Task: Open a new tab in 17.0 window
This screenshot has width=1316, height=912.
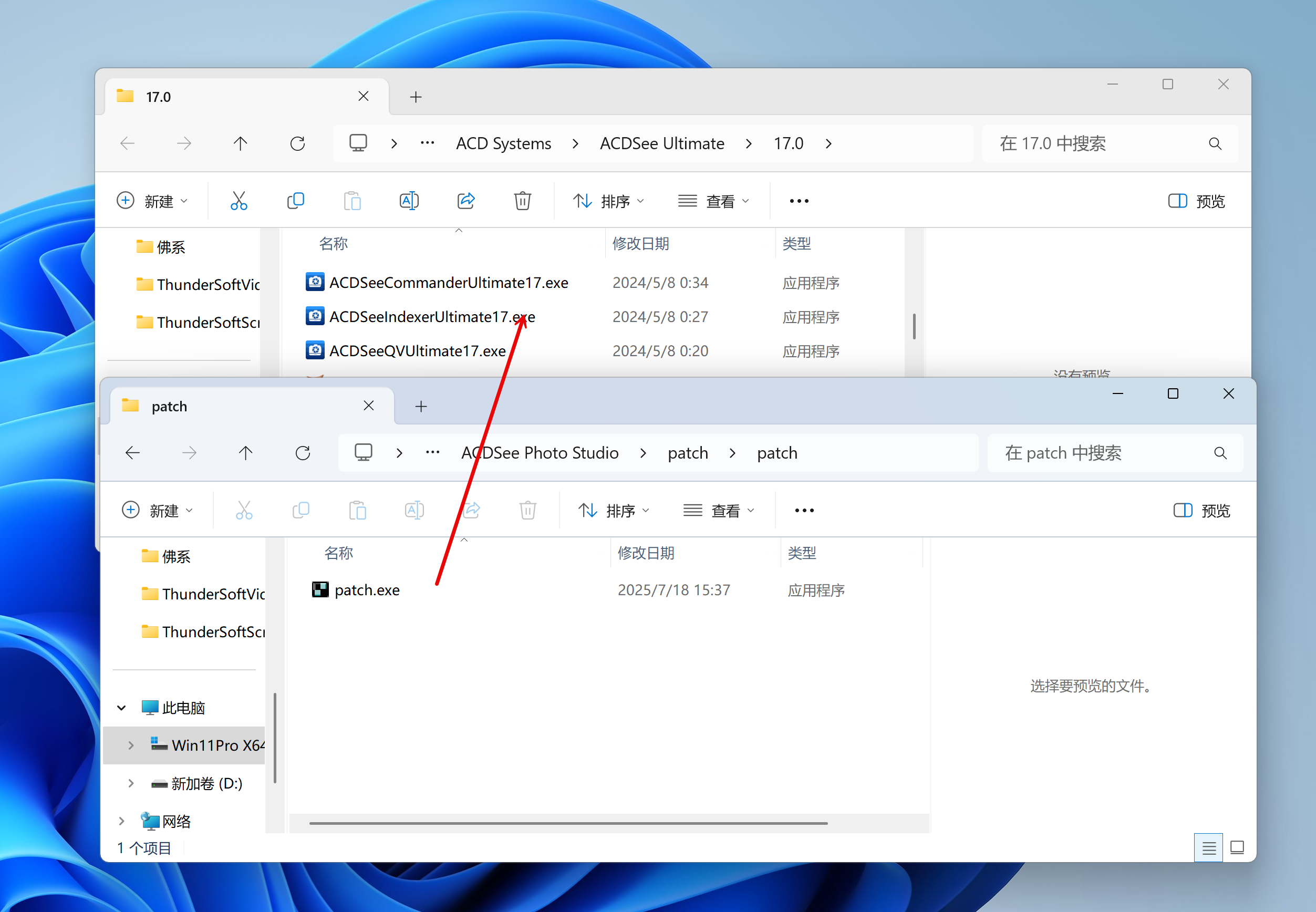Action: pyautogui.click(x=416, y=97)
